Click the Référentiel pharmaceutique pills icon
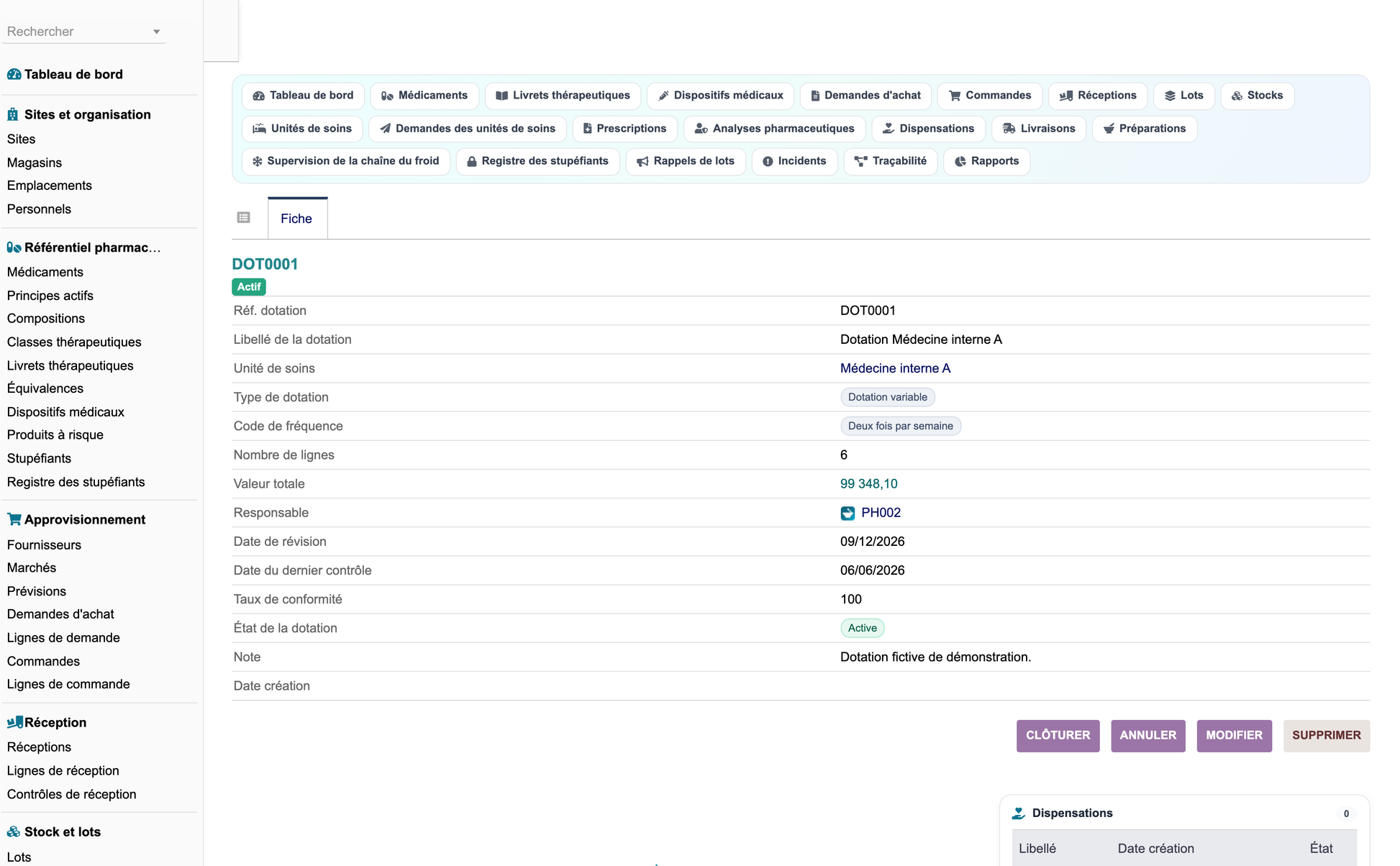1400x866 pixels. 14,247
